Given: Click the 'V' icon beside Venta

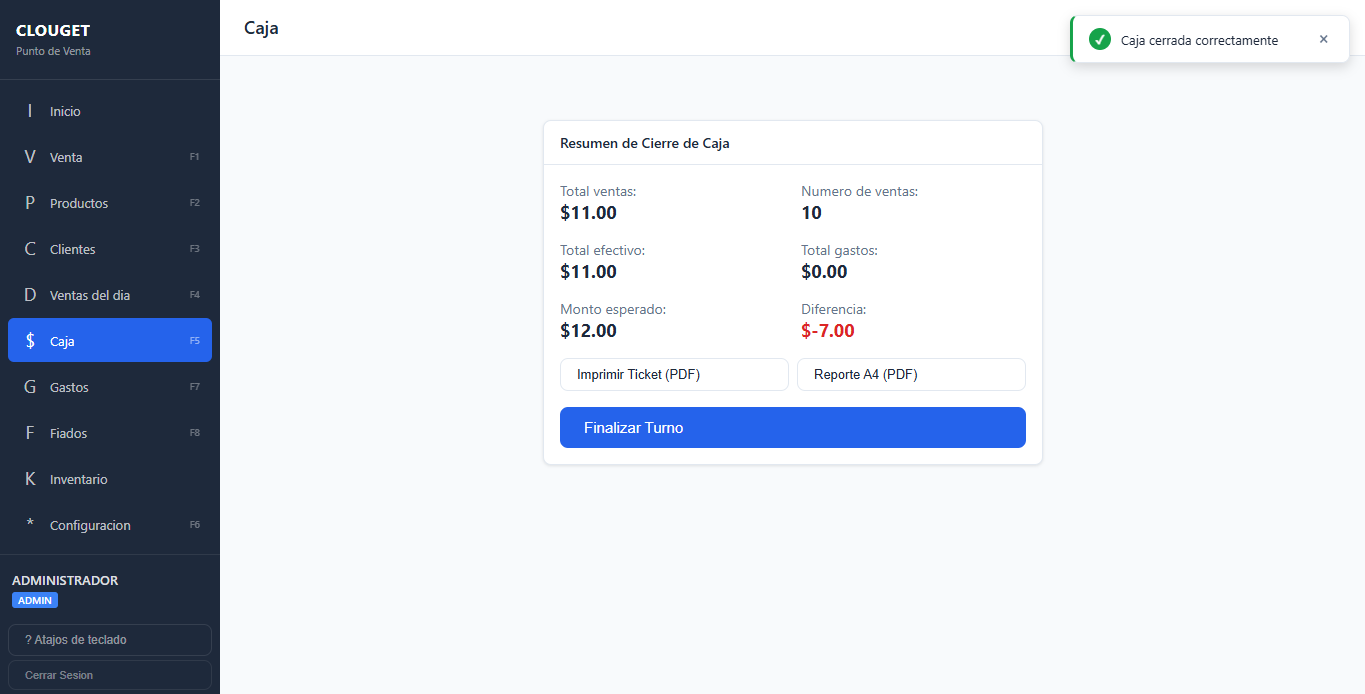Looking at the screenshot, I should click(30, 157).
